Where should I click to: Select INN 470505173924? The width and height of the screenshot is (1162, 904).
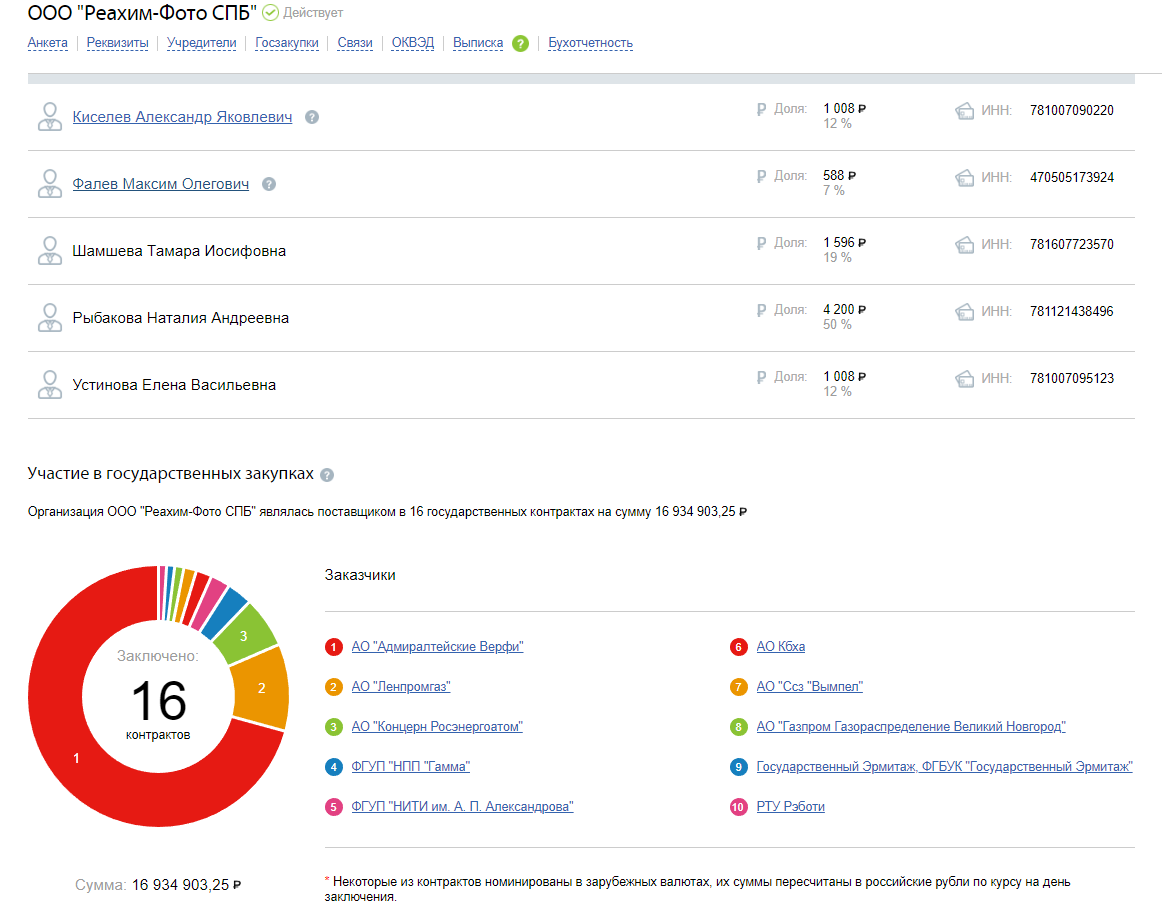point(1072,177)
